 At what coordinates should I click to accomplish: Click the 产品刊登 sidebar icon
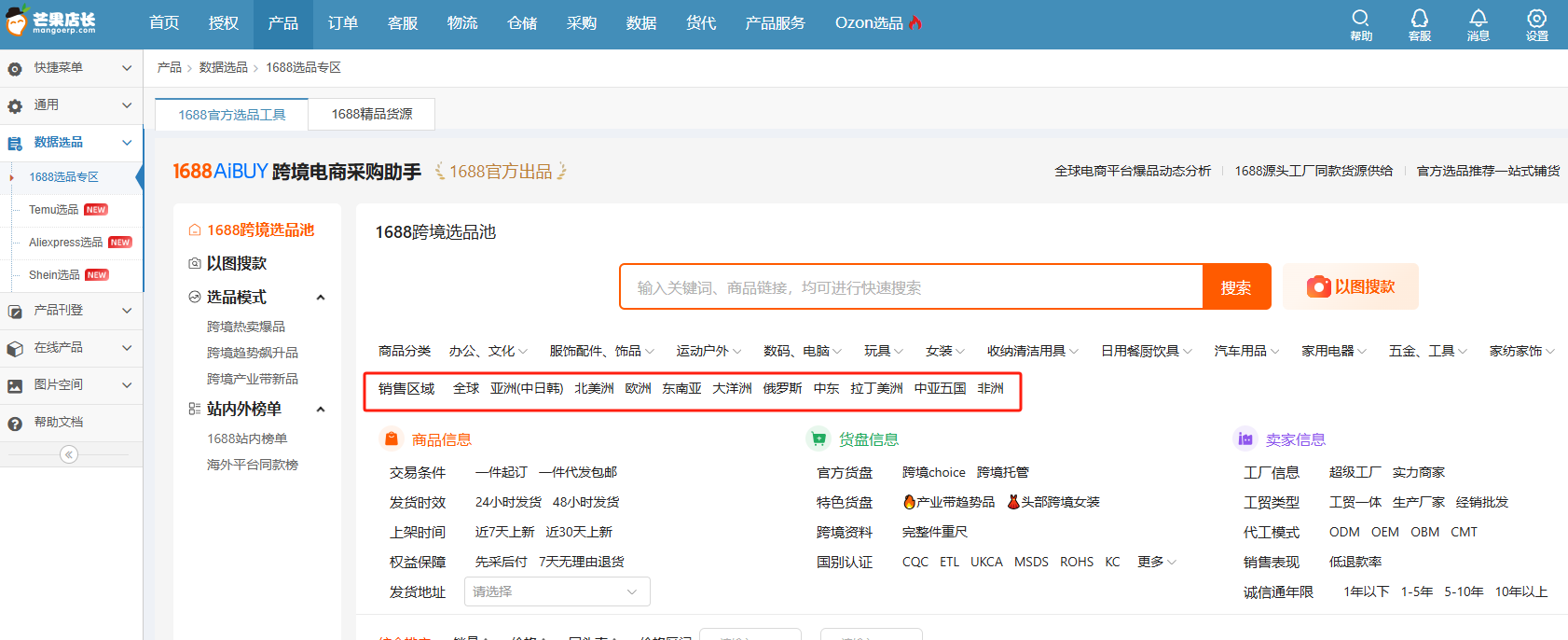pyautogui.click(x=15, y=311)
